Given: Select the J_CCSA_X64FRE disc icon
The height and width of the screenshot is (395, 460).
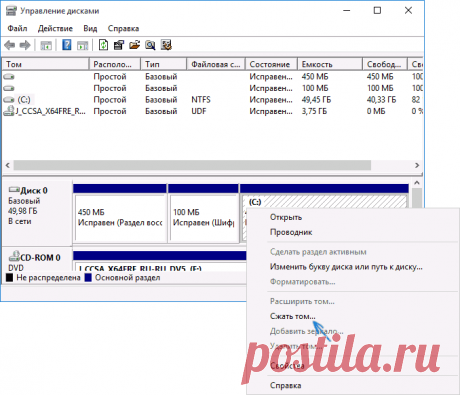Looking at the screenshot, I should coord(9,111).
